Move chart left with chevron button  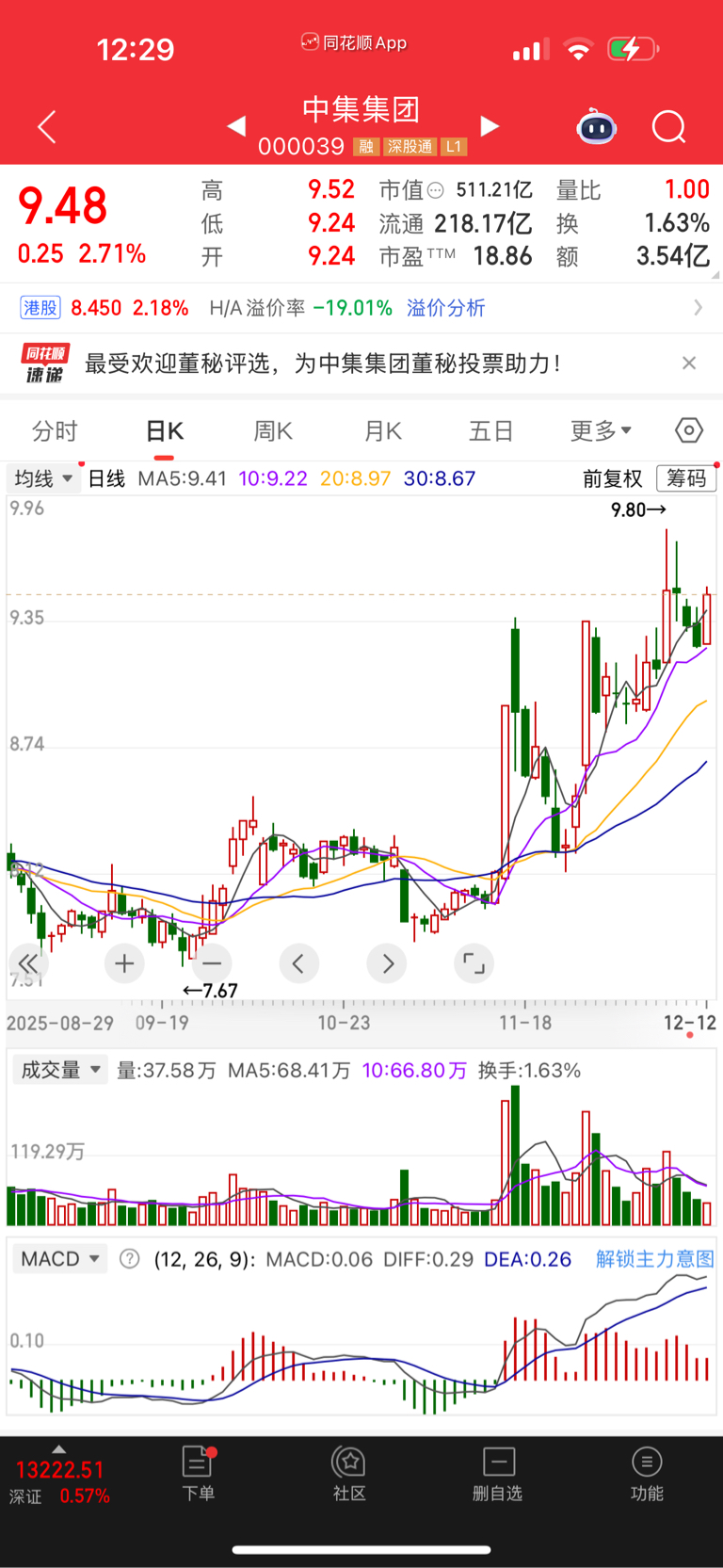tap(298, 963)
